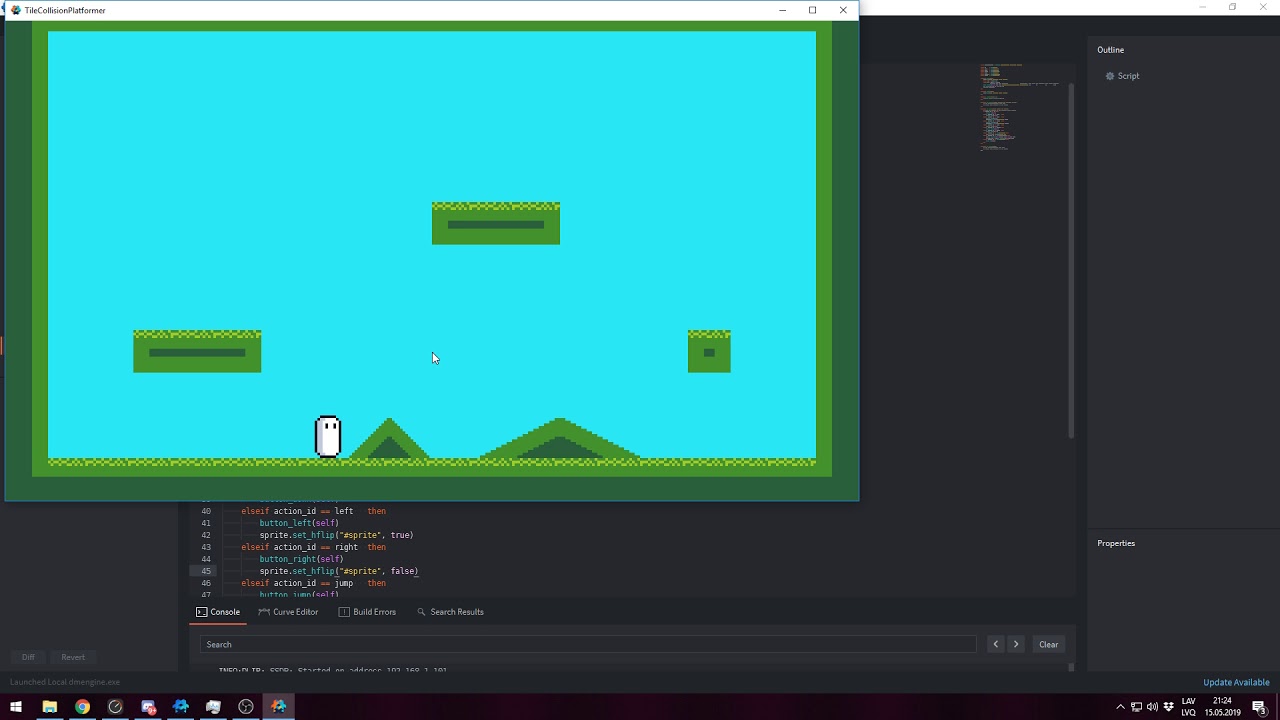The width and height of the screenshot is (1280, 720).
Task: Switch to the Console tab
Action: tap(218, 612)
